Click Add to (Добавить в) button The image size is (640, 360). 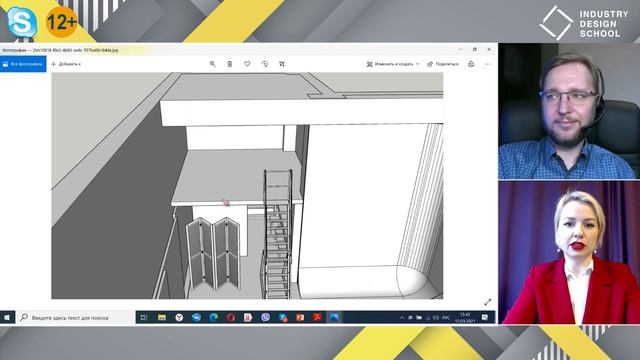pyautogui.click(x=66, y=64)
